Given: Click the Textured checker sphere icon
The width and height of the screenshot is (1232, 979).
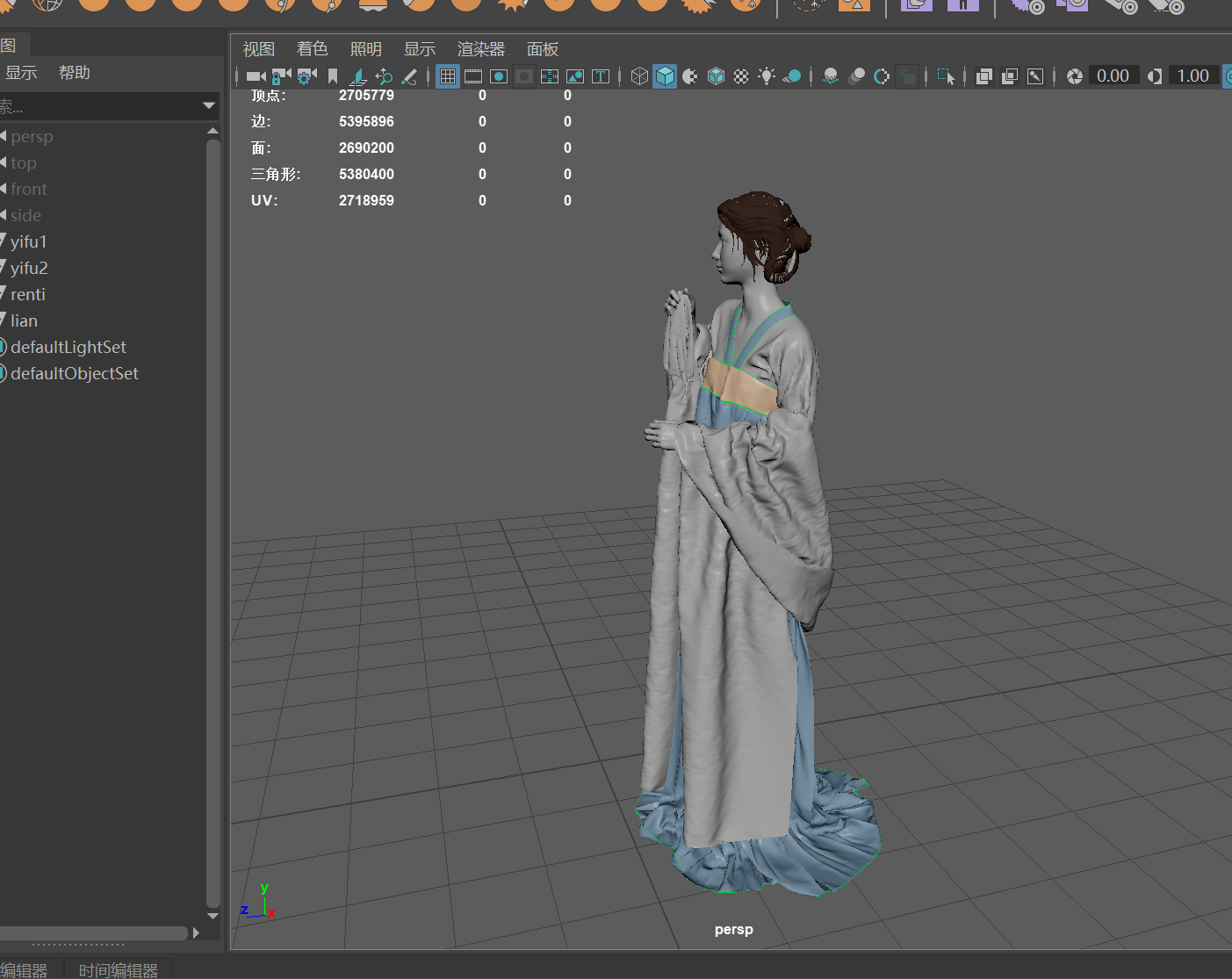Looking at the screenshot, I should click(741, 76).
